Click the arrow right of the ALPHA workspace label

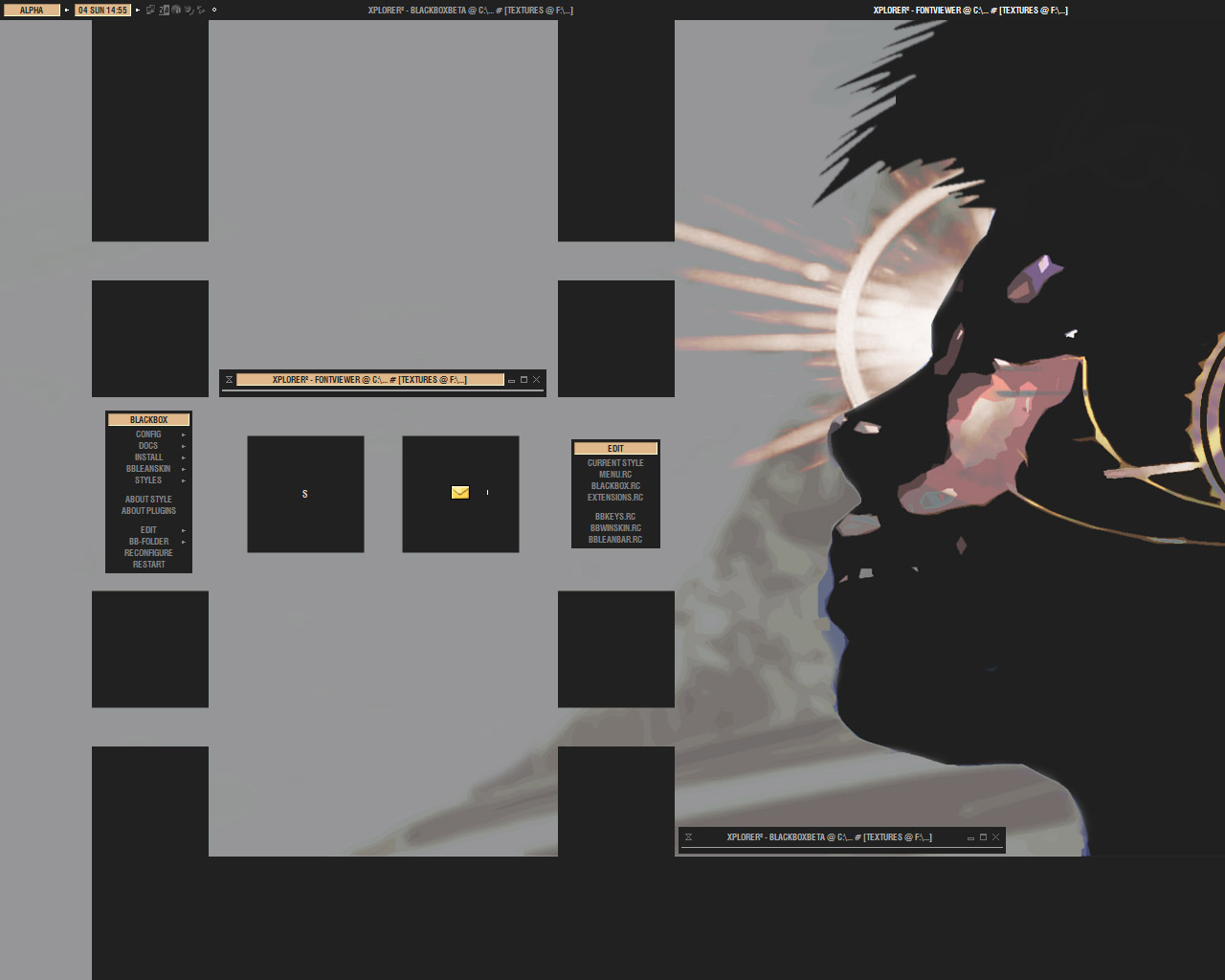pos(67,10)
